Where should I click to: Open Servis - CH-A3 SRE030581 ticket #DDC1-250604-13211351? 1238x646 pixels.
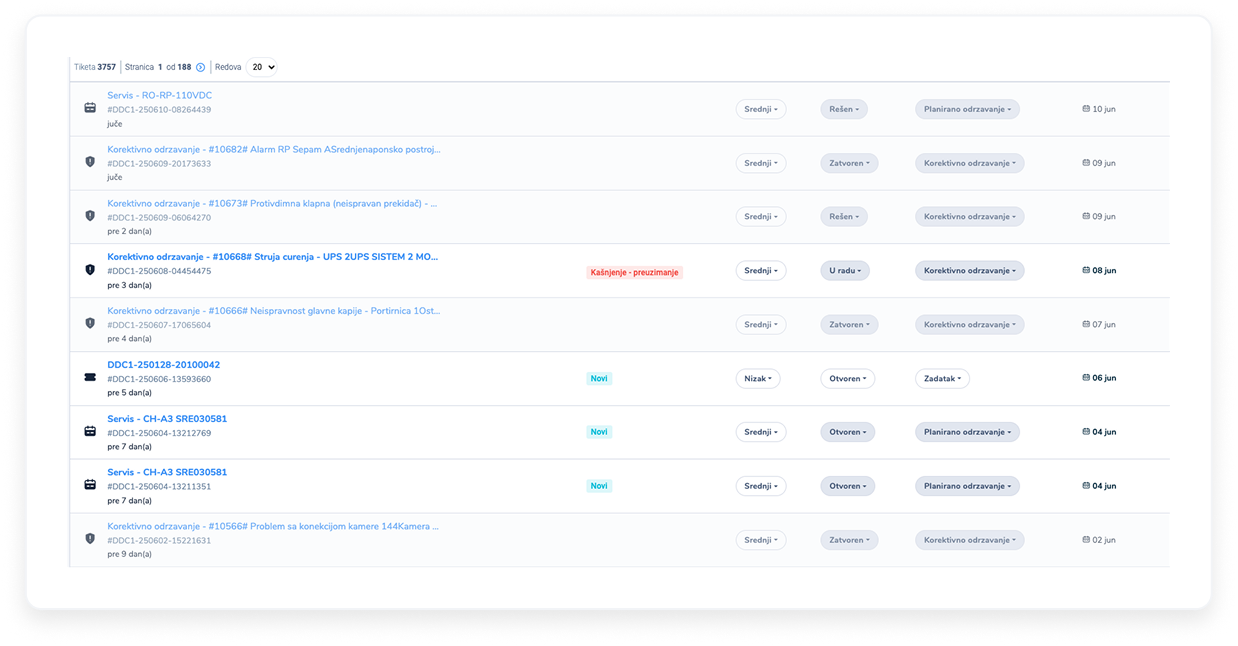(167, 472)
